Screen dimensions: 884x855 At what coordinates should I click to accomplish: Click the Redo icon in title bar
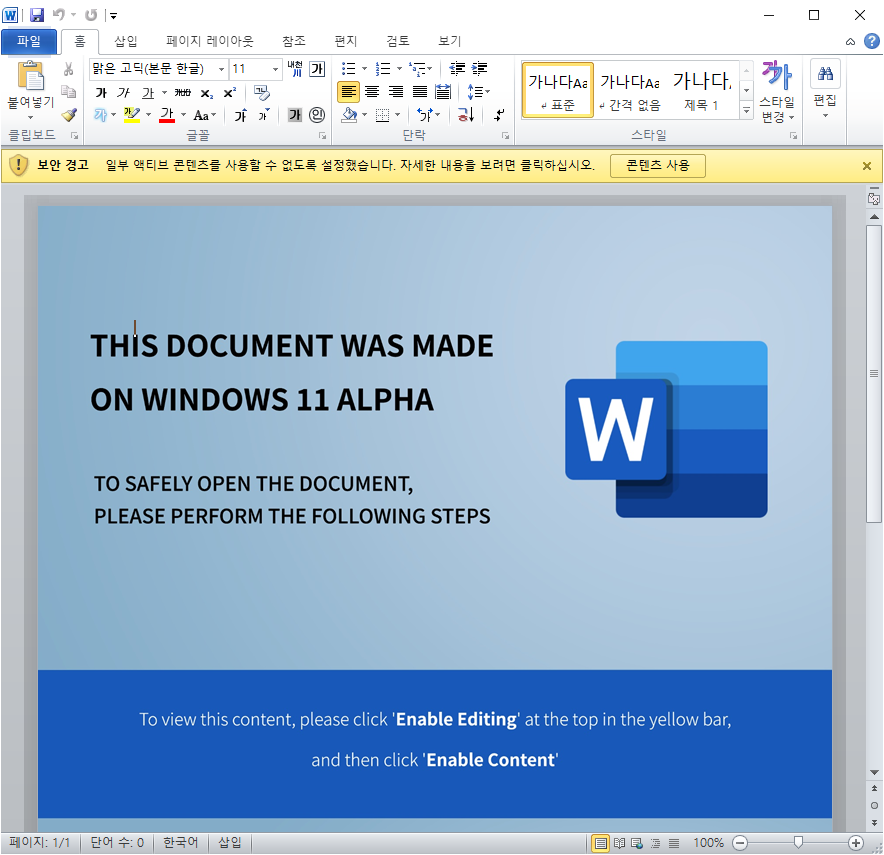point(91,15)
